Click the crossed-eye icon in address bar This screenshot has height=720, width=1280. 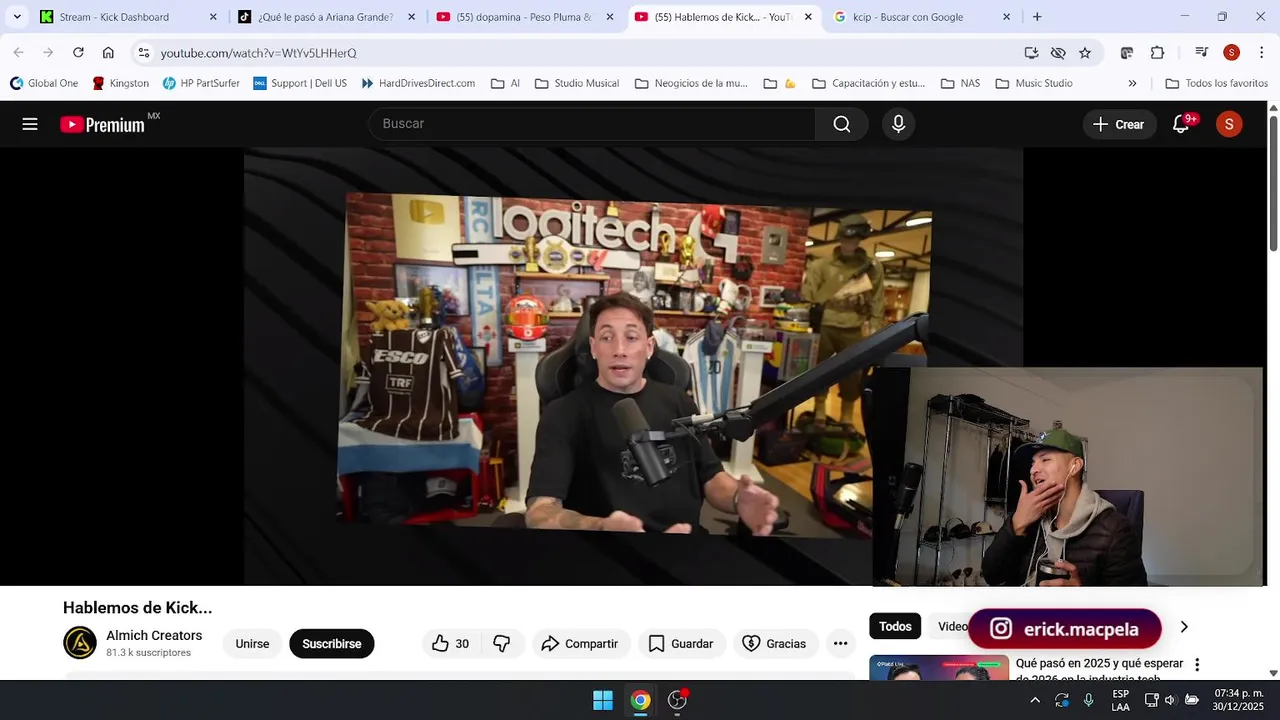(x=1058, y=53)
